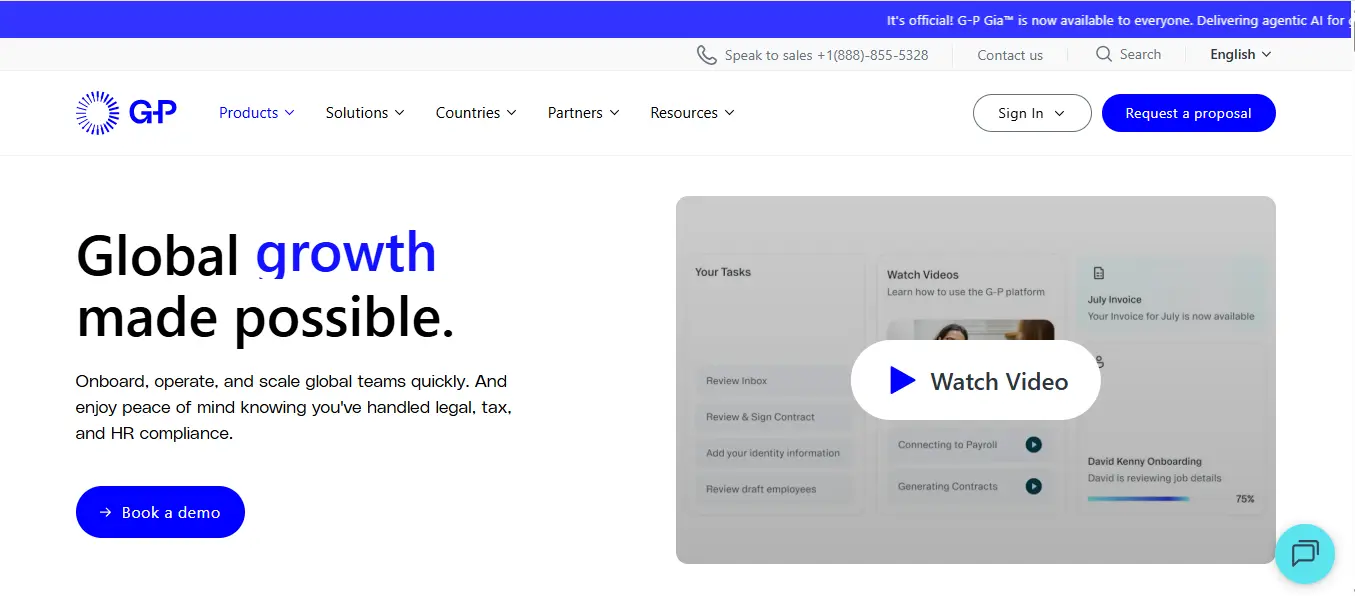This screenshot has height=596, width=1355.
Task: Click the Review draft employees row
Action: [x=774, y=489]
